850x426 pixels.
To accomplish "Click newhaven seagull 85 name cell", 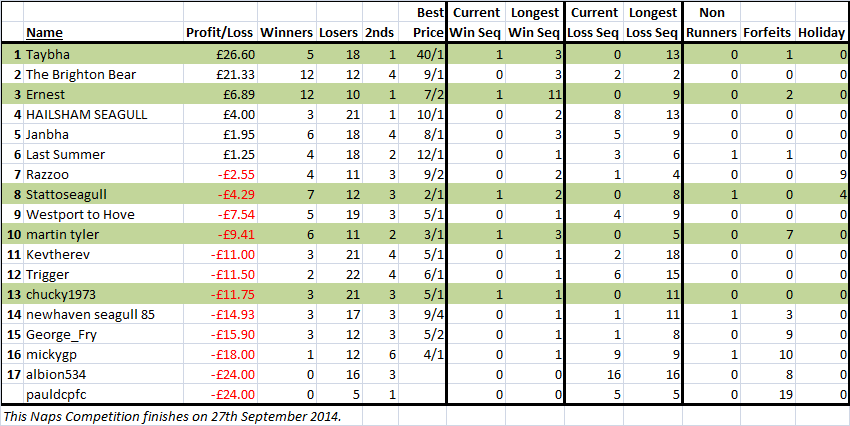I will pos(104,315).
